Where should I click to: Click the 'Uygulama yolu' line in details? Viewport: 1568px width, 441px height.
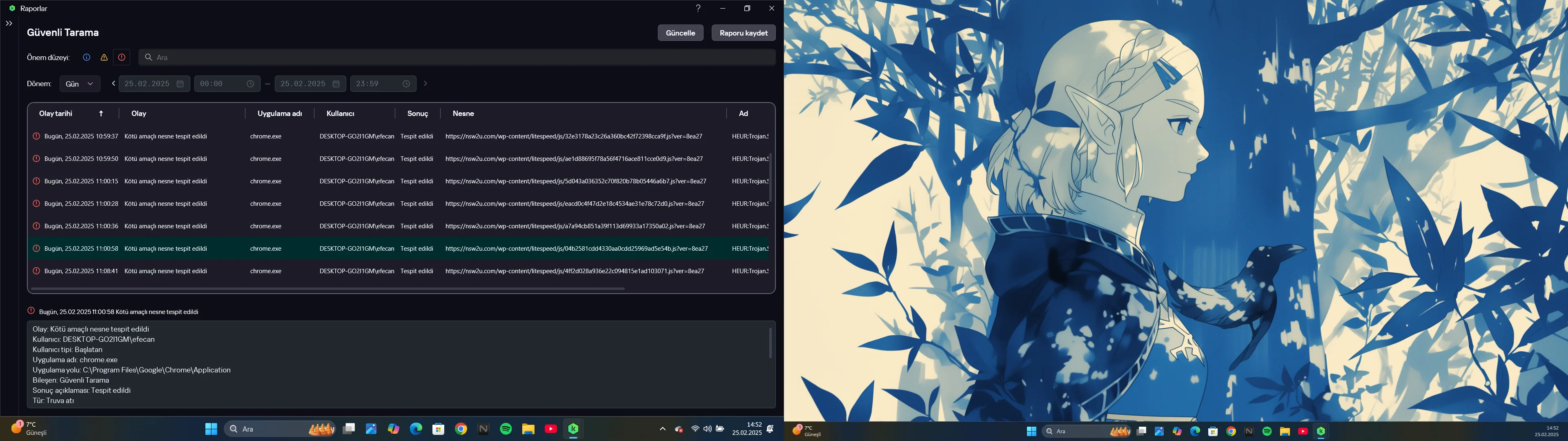click(131, 370)
